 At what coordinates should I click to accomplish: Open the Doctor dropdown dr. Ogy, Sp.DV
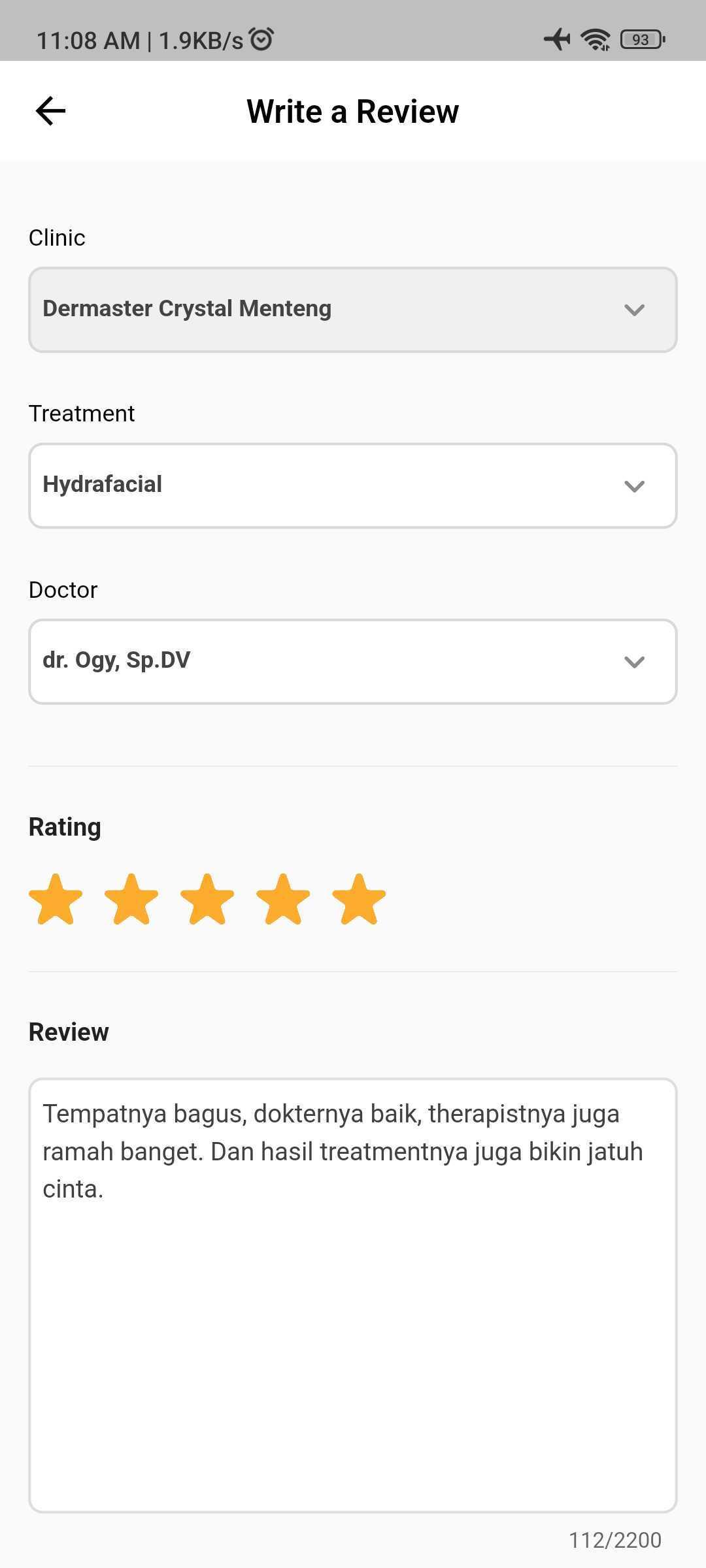[x=353, y=662]
